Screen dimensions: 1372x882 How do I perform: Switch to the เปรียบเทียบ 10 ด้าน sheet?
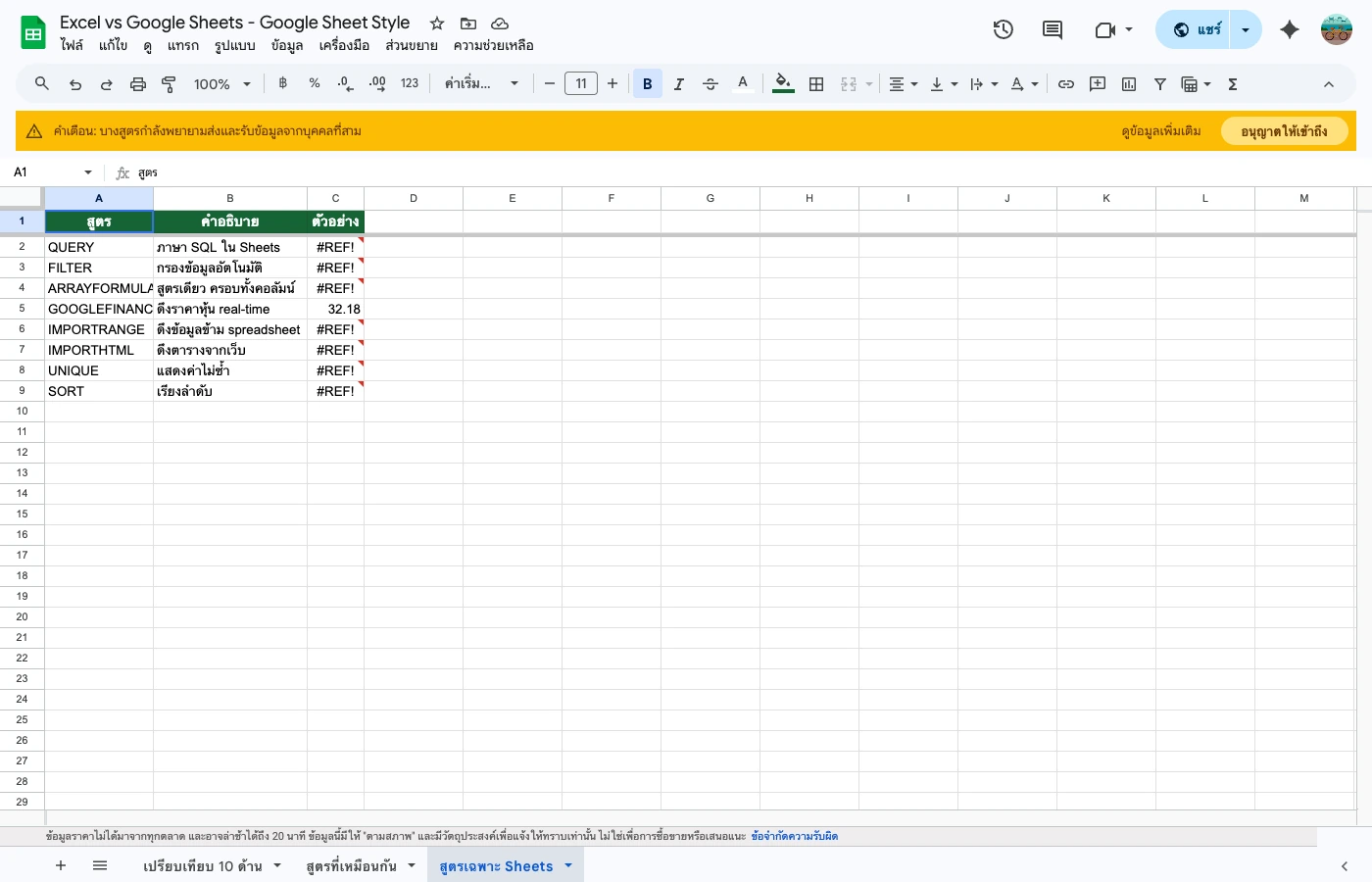[203, 866]
